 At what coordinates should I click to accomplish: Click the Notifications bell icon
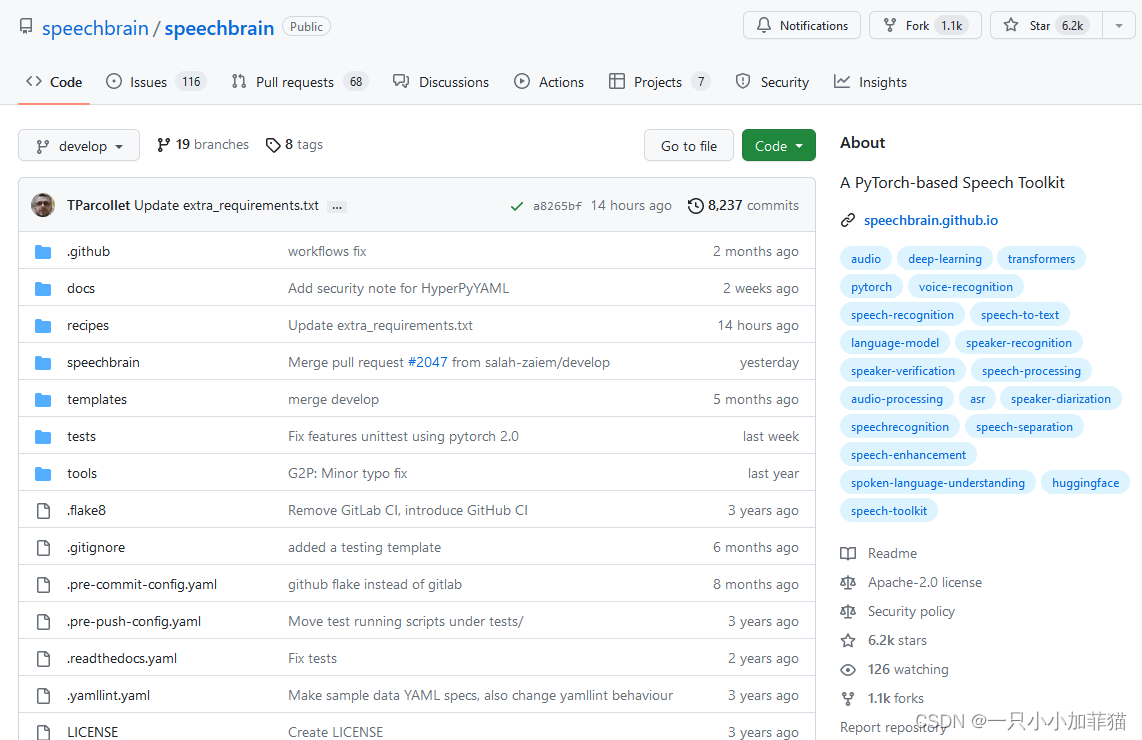pos(761,25)
